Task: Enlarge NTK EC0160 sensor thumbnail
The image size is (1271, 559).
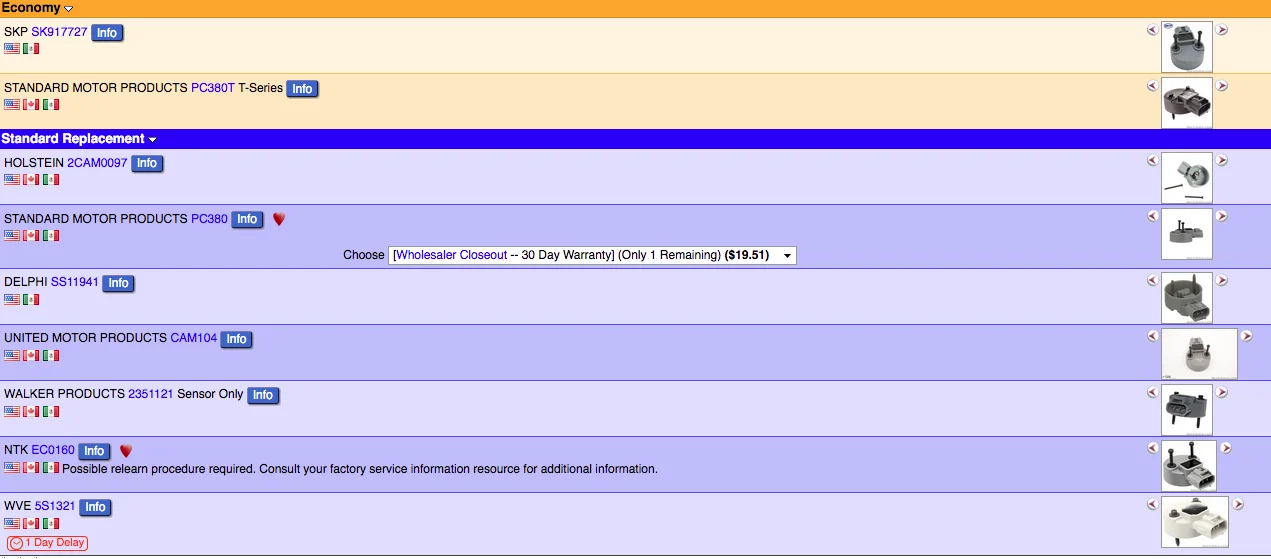Action: (1189, 465)
